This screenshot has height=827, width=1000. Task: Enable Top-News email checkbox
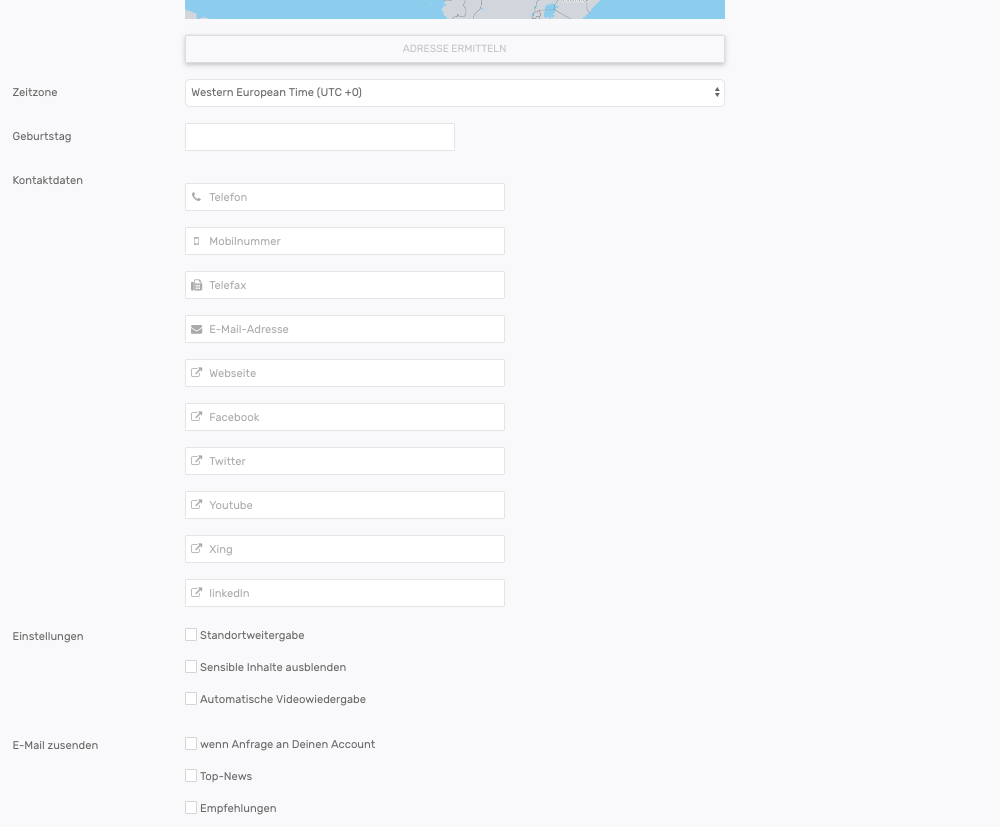point(191,776)
